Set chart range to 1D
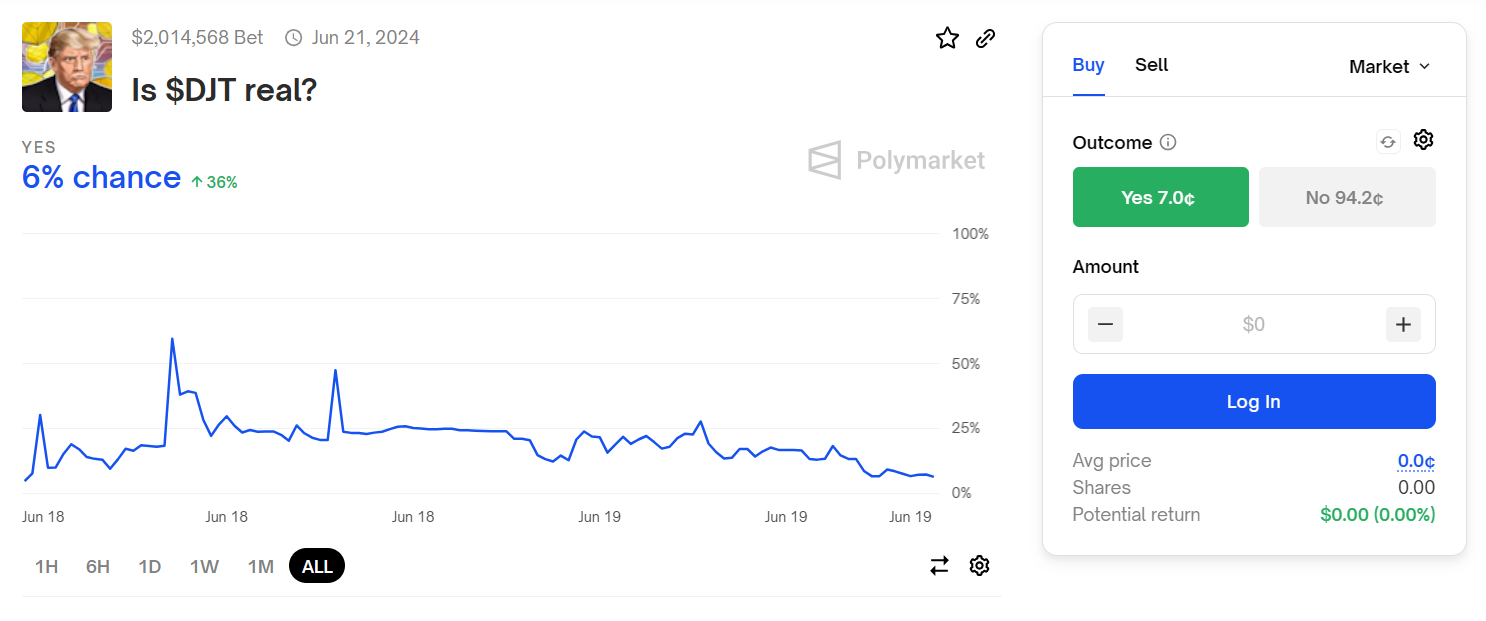Viewport: 1486px width, 621px height. (x=150, y=567)
